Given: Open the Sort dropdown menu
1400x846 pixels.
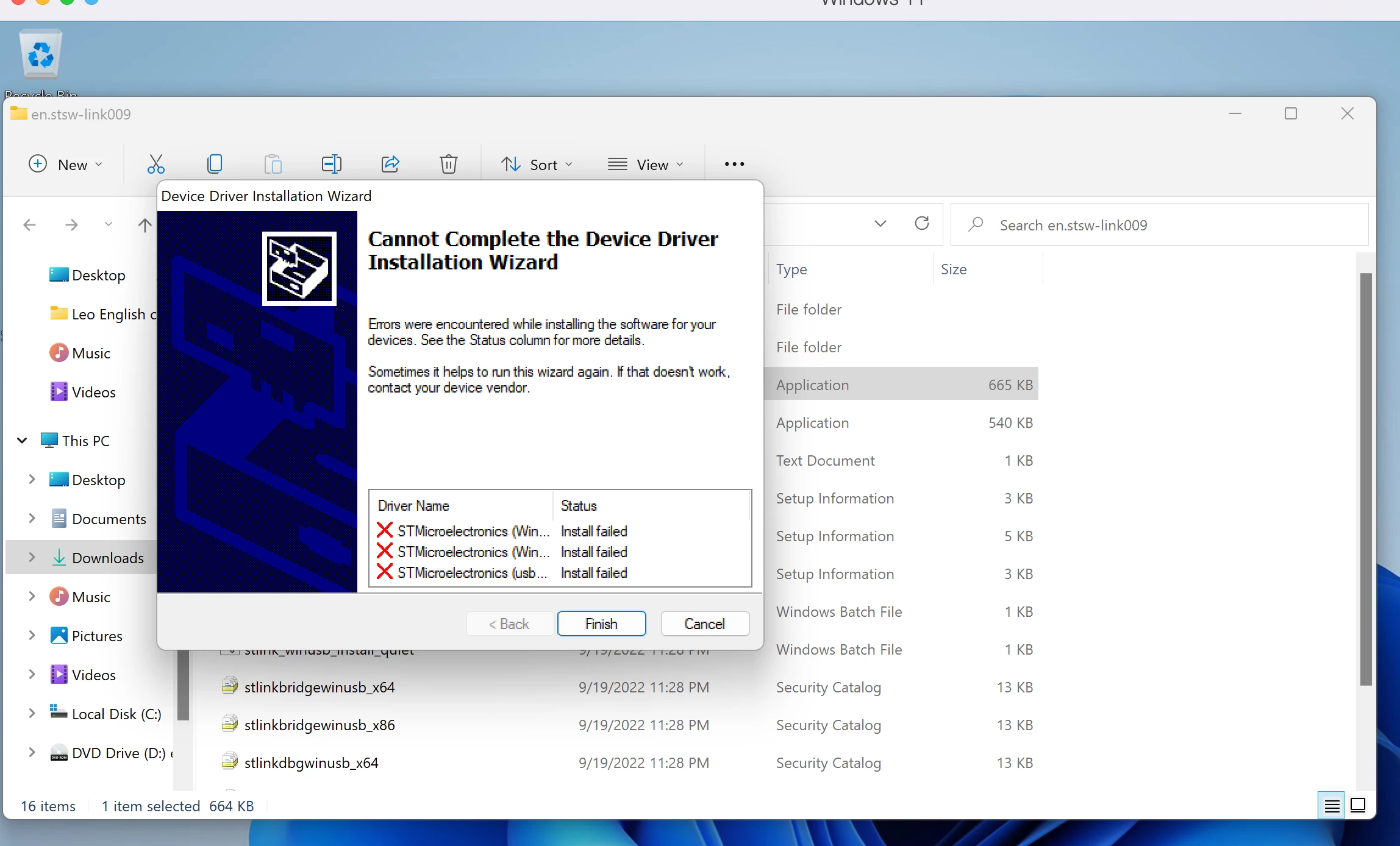Looking at the screenshot, I should tap(537, 164).
